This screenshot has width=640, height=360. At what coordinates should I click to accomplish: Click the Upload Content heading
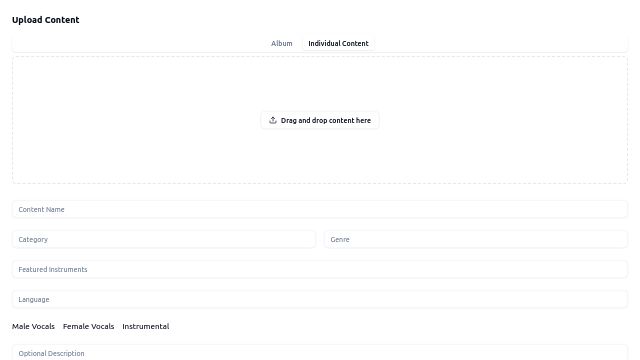(46, 20)
